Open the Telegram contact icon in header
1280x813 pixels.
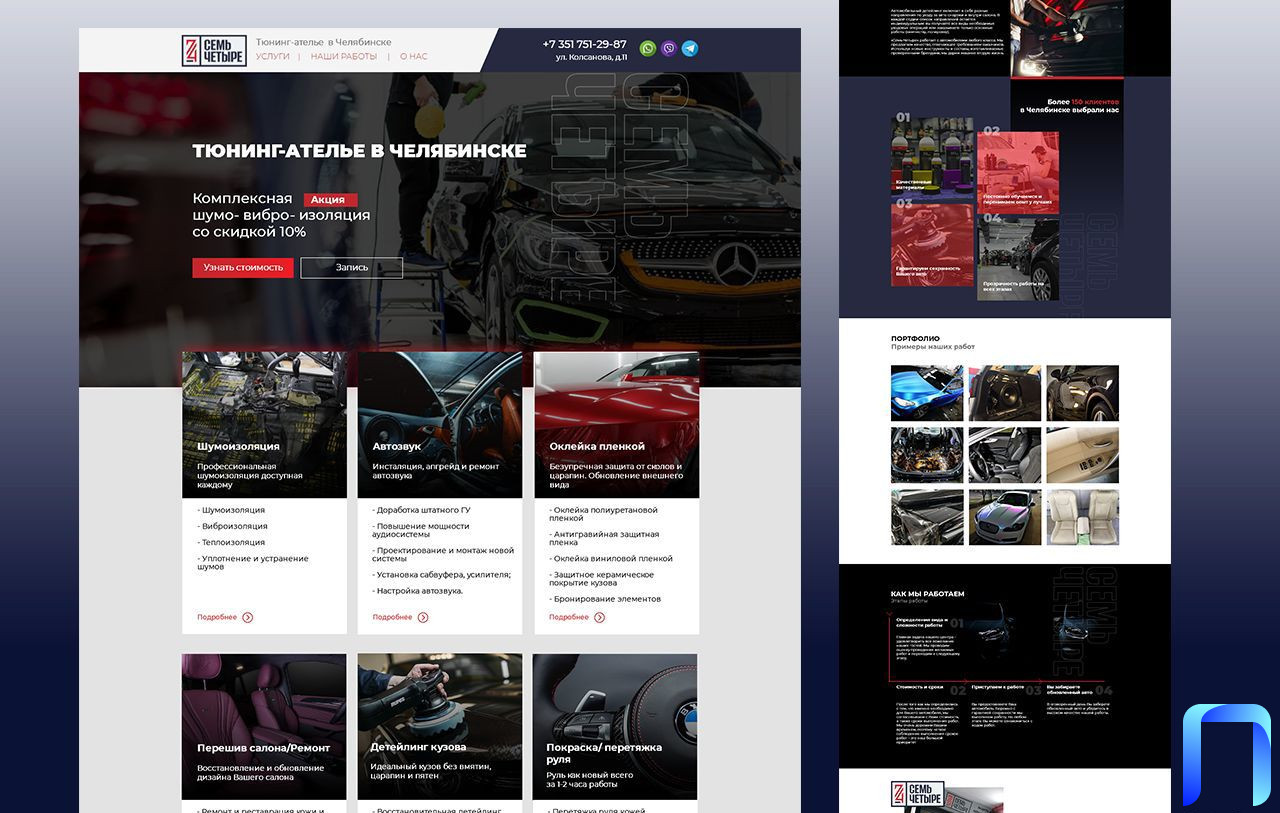(x=690, y=48)
